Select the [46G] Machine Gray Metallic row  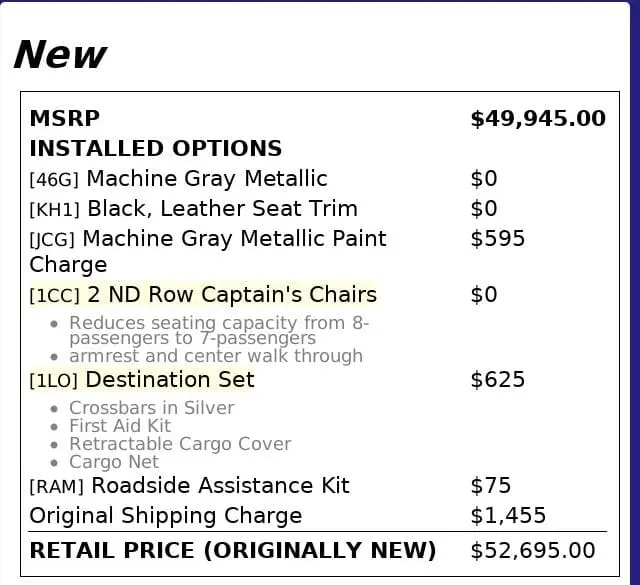click(x=178, y=179)
